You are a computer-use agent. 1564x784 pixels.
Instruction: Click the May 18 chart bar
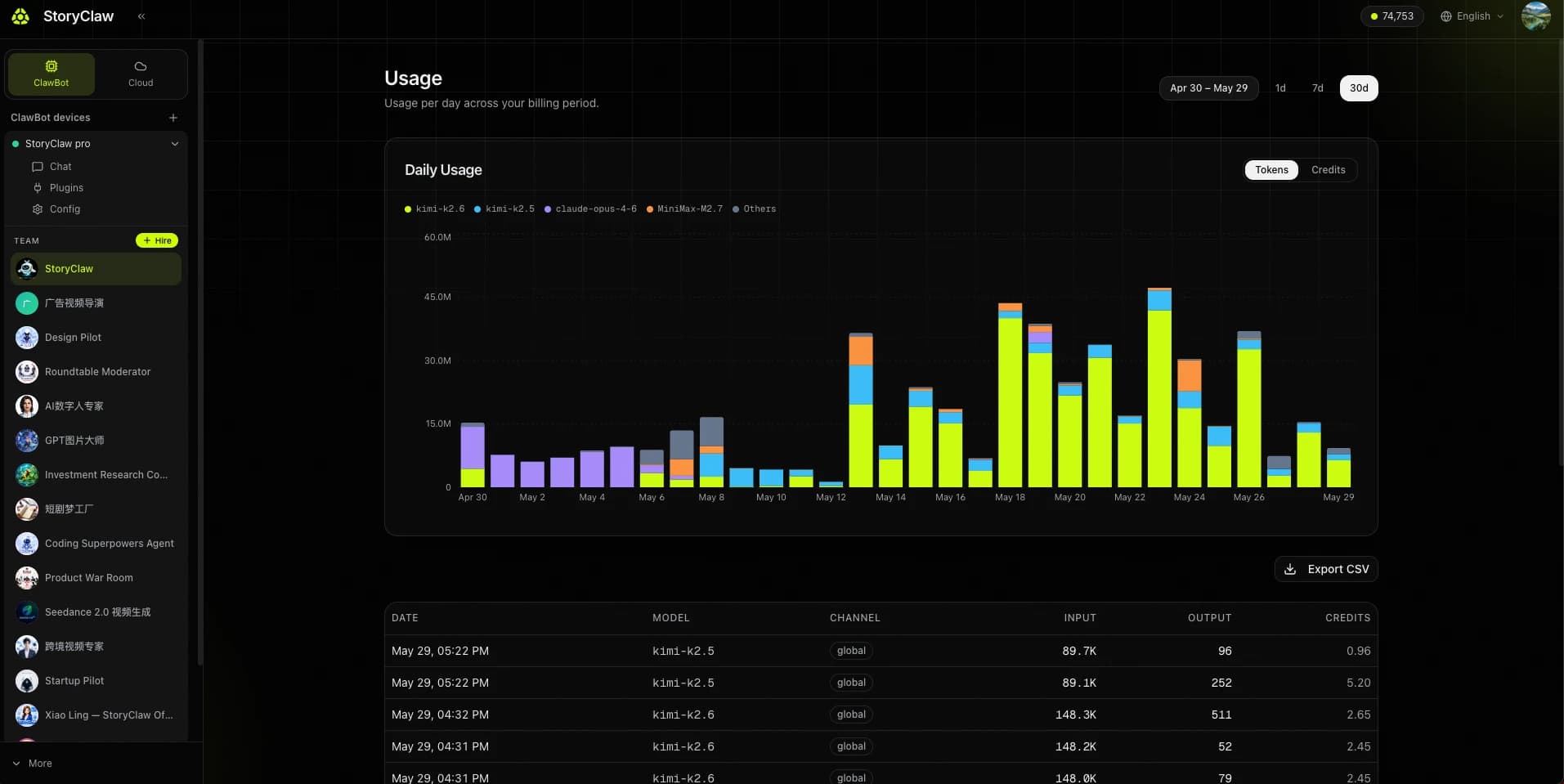[1010, 396]
